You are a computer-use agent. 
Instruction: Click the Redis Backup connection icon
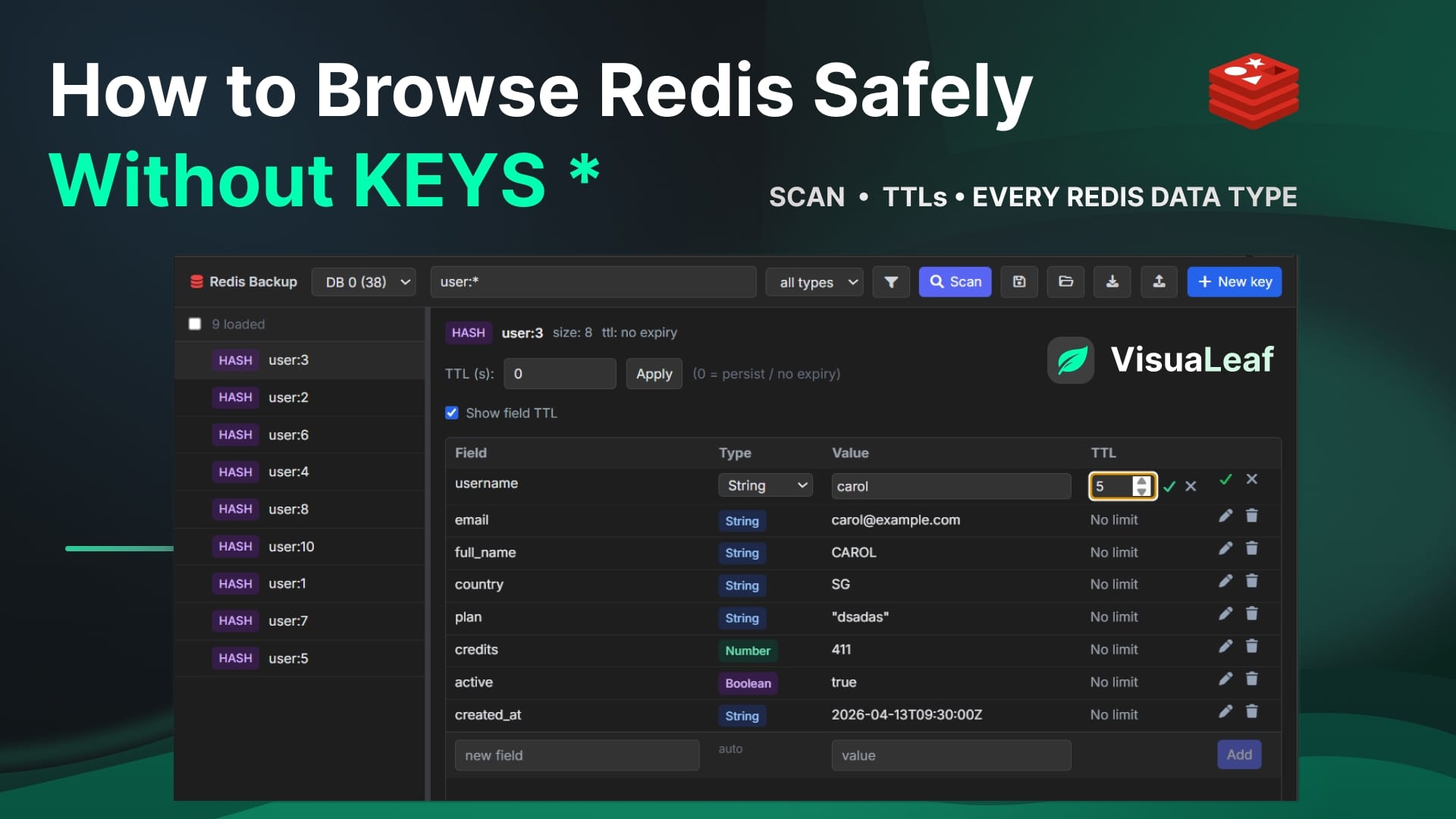click(x=196, y=282)
